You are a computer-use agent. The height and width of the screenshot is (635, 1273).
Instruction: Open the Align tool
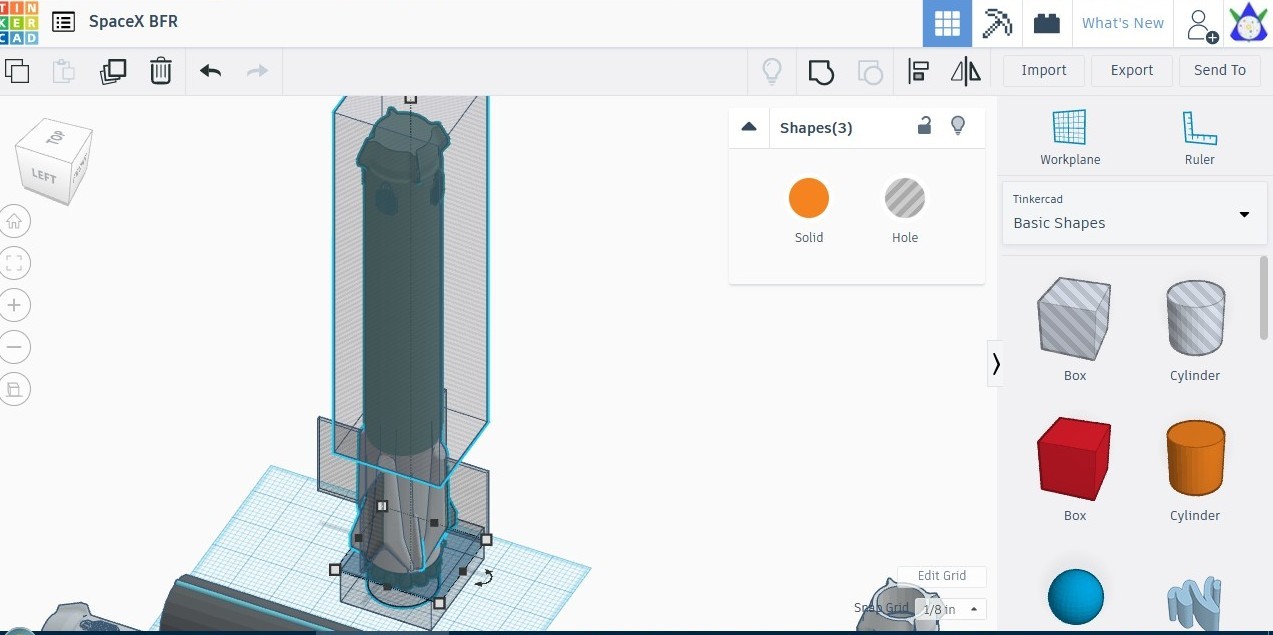tap(917, 71)
